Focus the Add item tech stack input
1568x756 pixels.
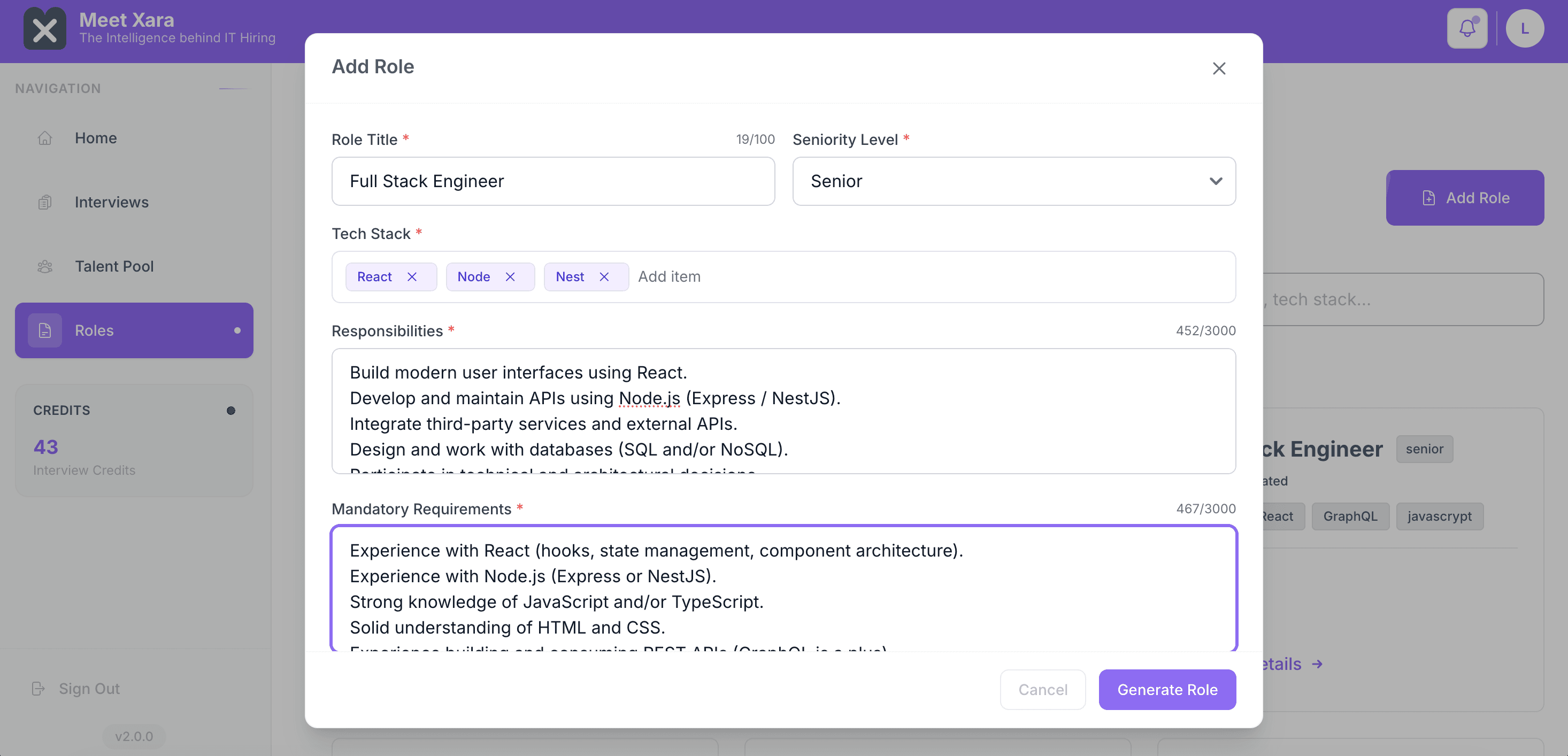point(913,277)
